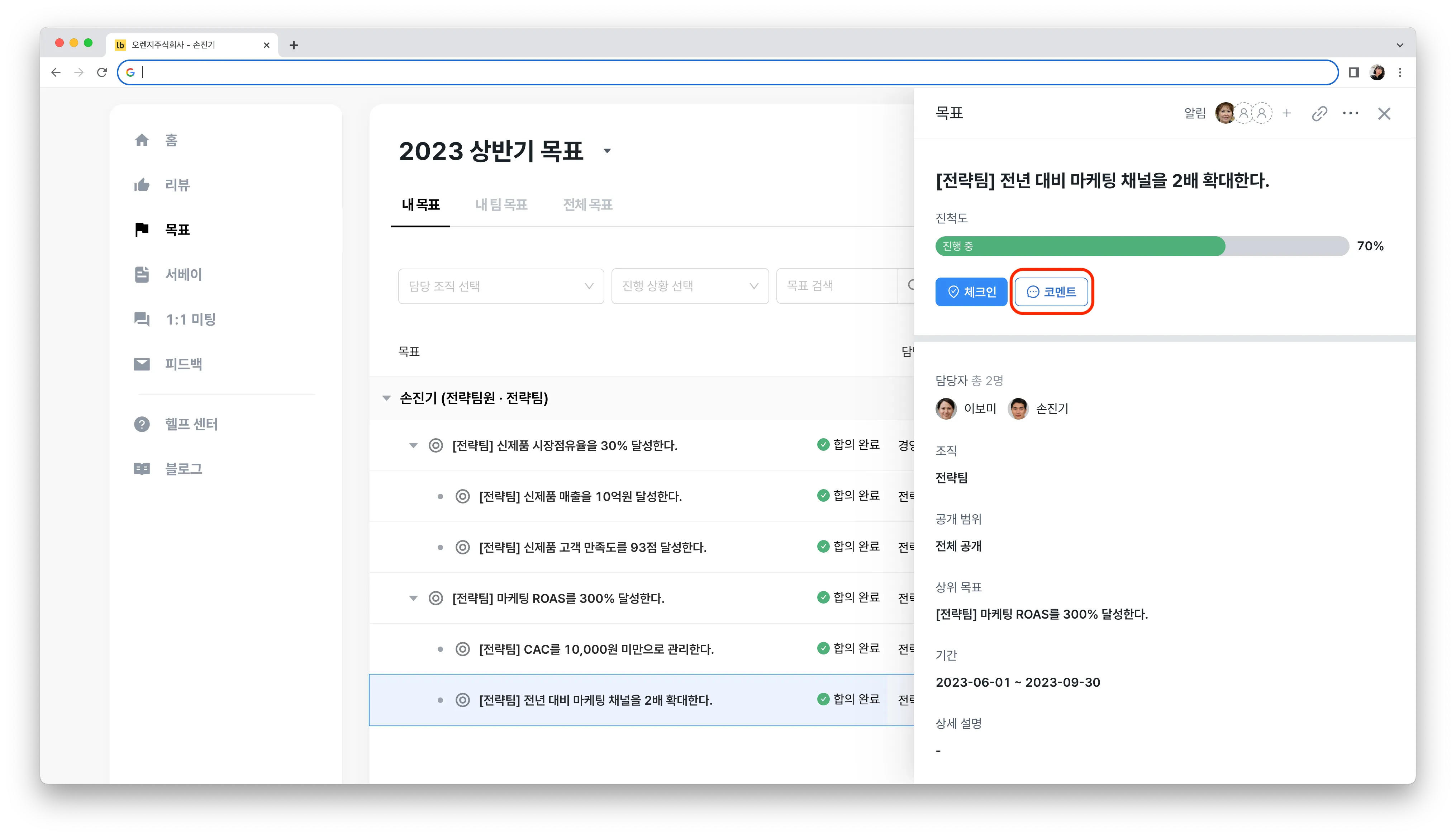Go back in the browser
Screen dimensions: 1456x837
56,72
